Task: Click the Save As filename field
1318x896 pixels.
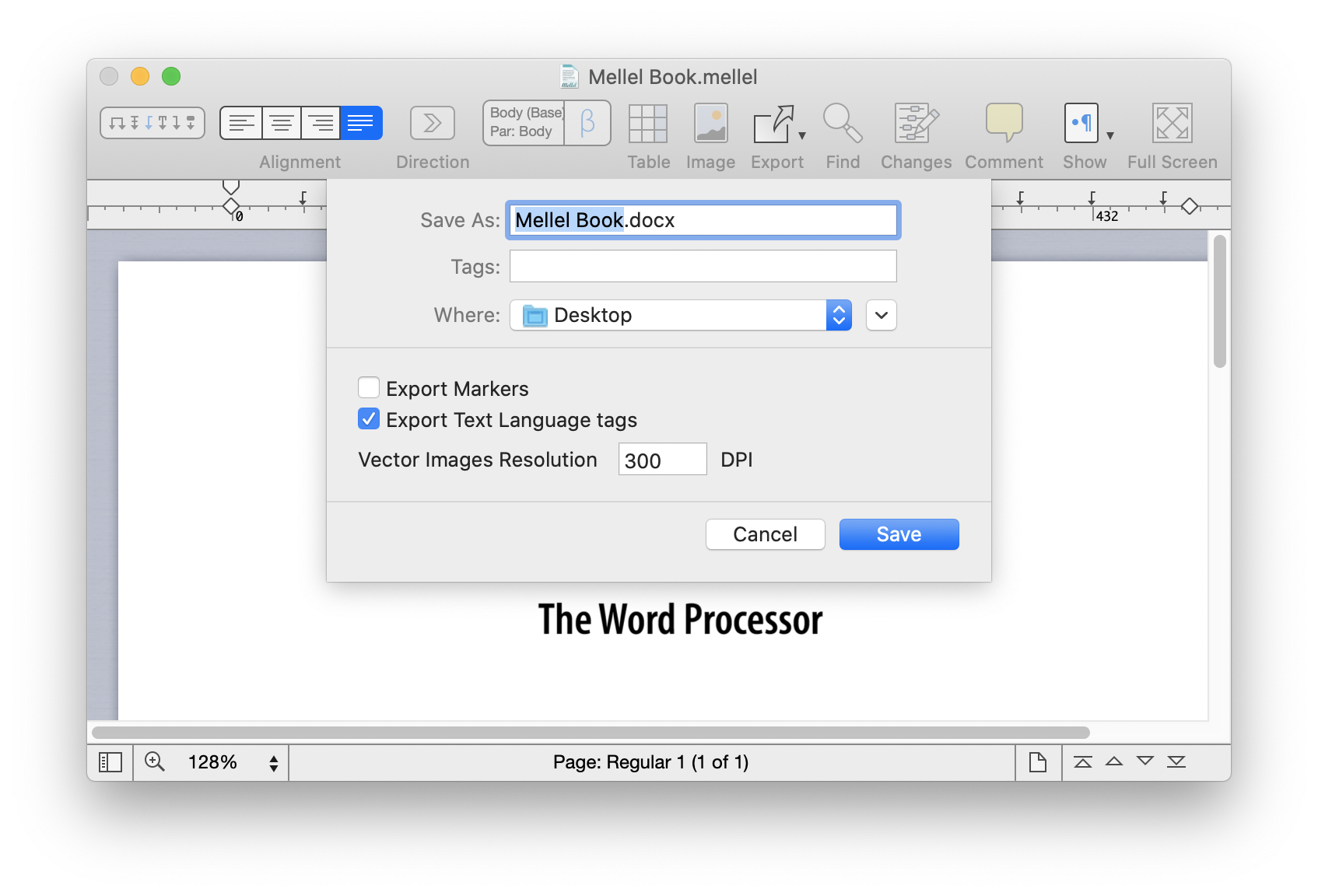Action: [703, 220]
